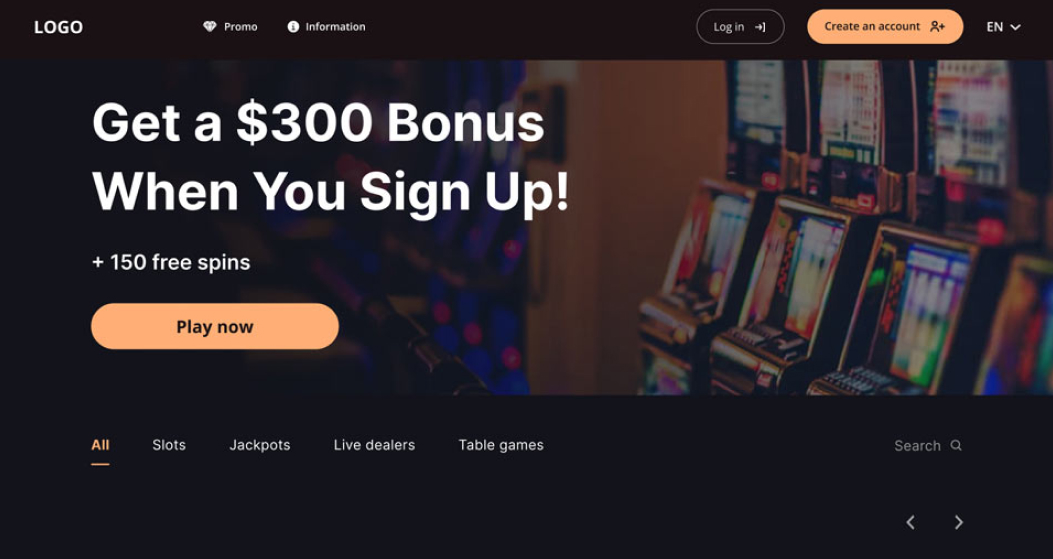Go to next games with right arrow

click(x=959, y=522)
